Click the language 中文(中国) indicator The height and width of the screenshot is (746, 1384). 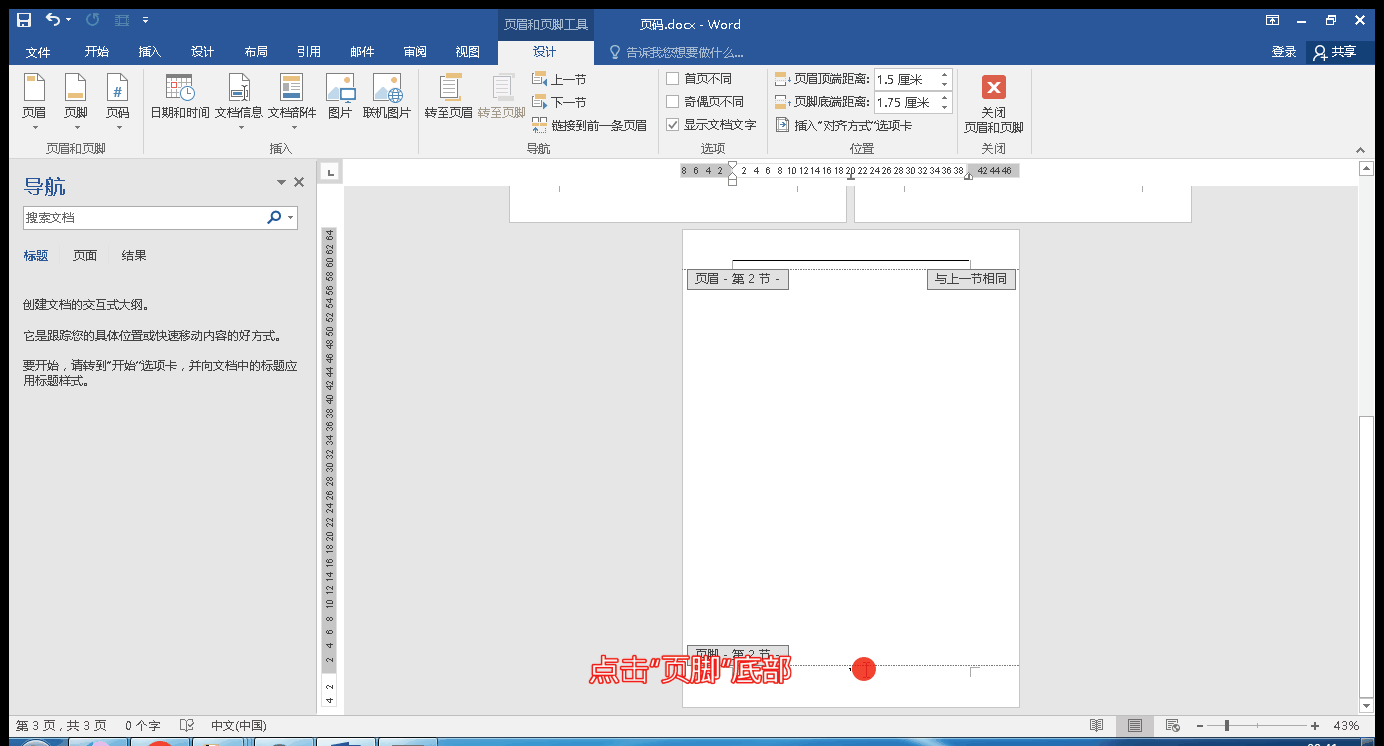coord(238,725)
